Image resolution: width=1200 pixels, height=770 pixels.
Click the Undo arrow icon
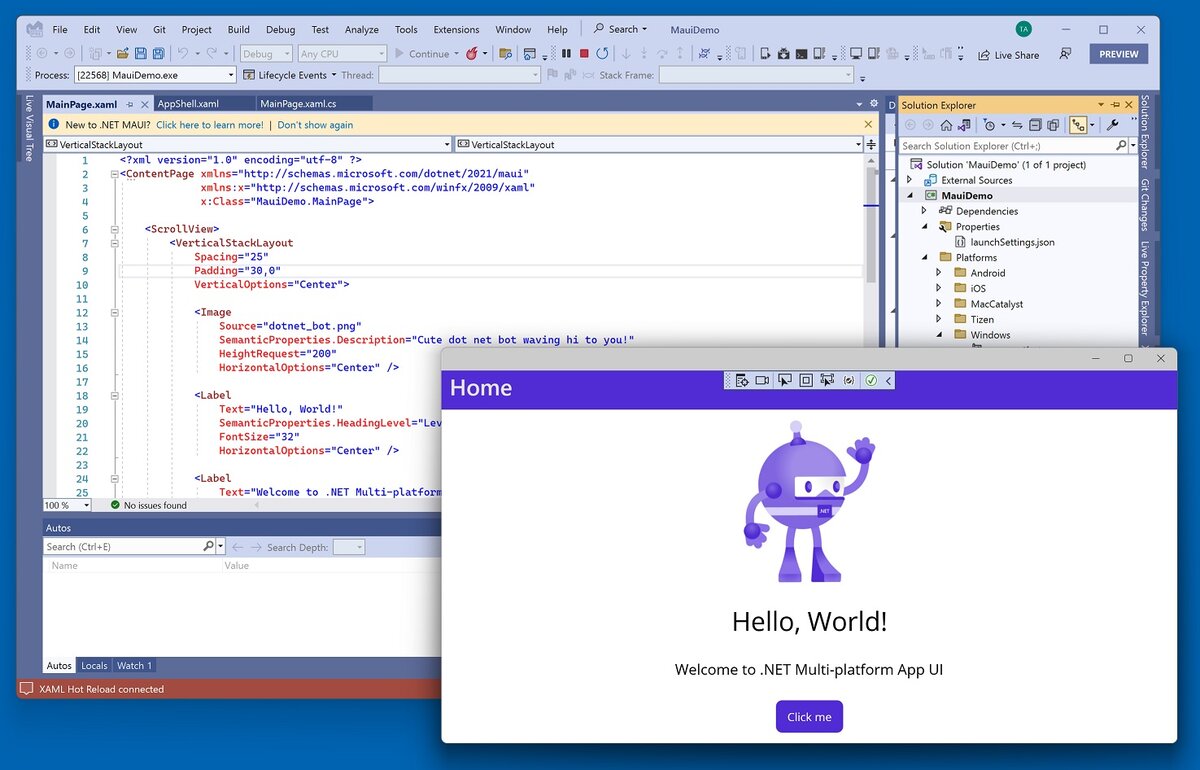click(183, 54)
